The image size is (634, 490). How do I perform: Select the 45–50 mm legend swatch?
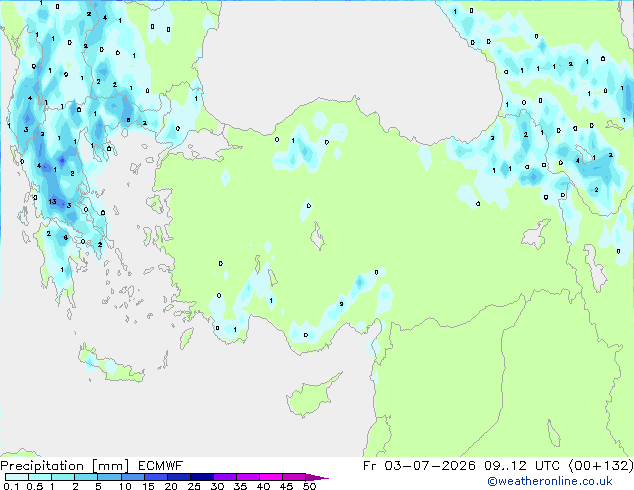coord(294,477)
